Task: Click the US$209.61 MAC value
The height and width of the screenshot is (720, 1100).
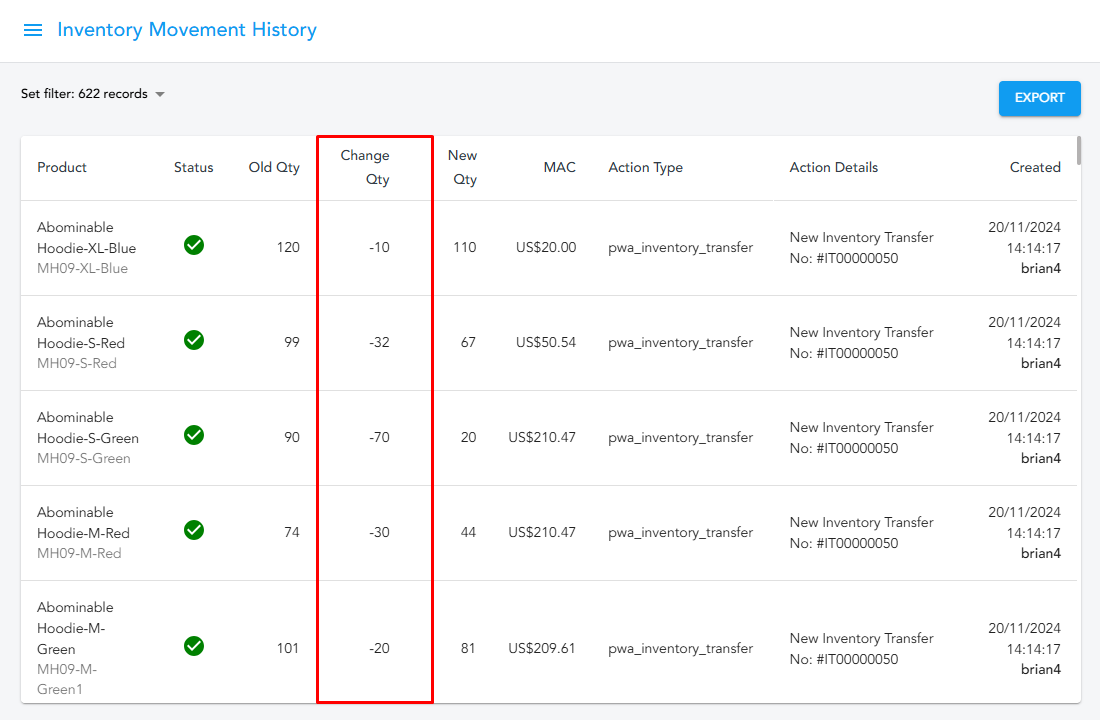Action: 541,648
